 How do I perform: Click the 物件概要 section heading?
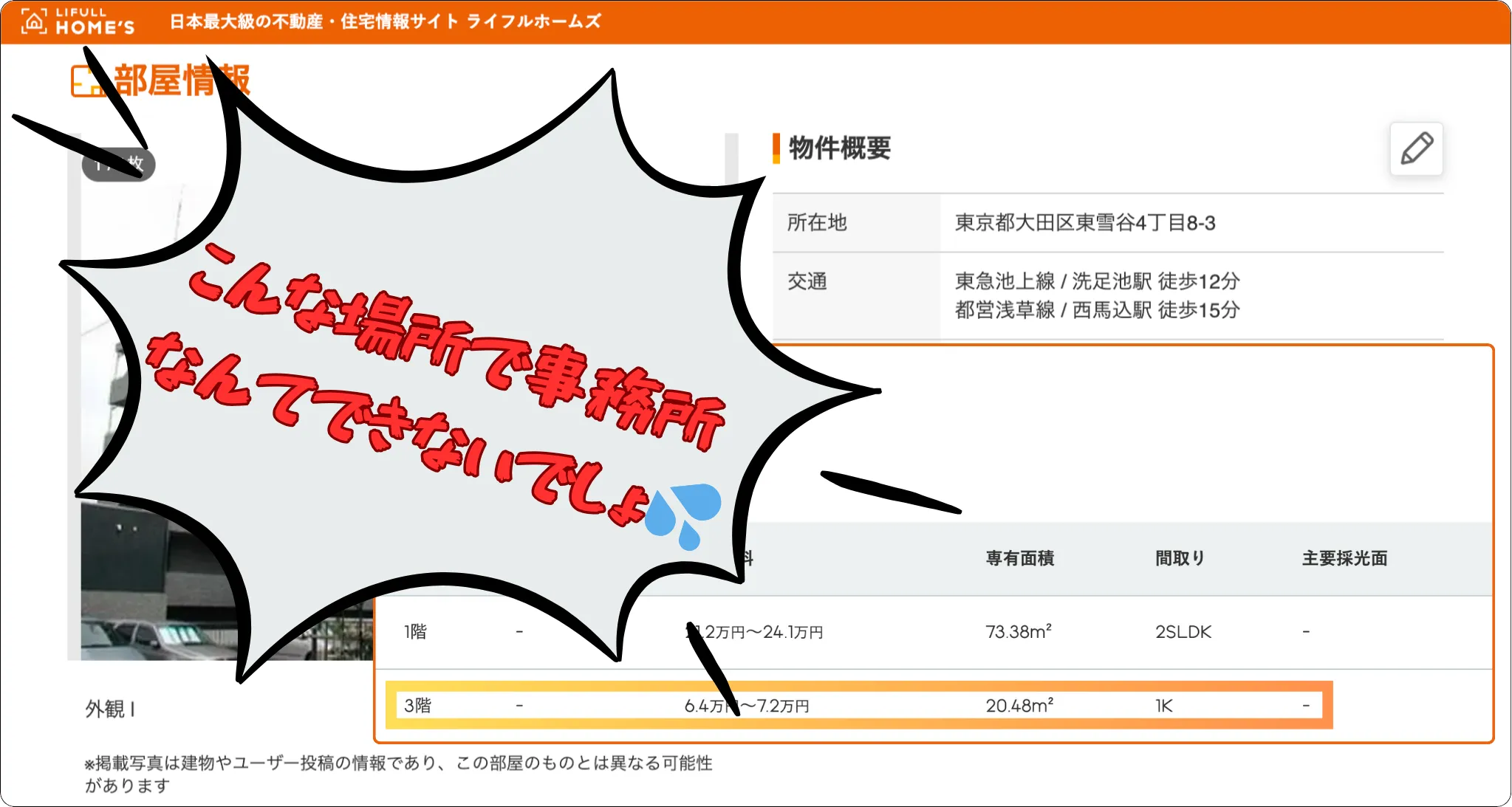tap(838, 150)
